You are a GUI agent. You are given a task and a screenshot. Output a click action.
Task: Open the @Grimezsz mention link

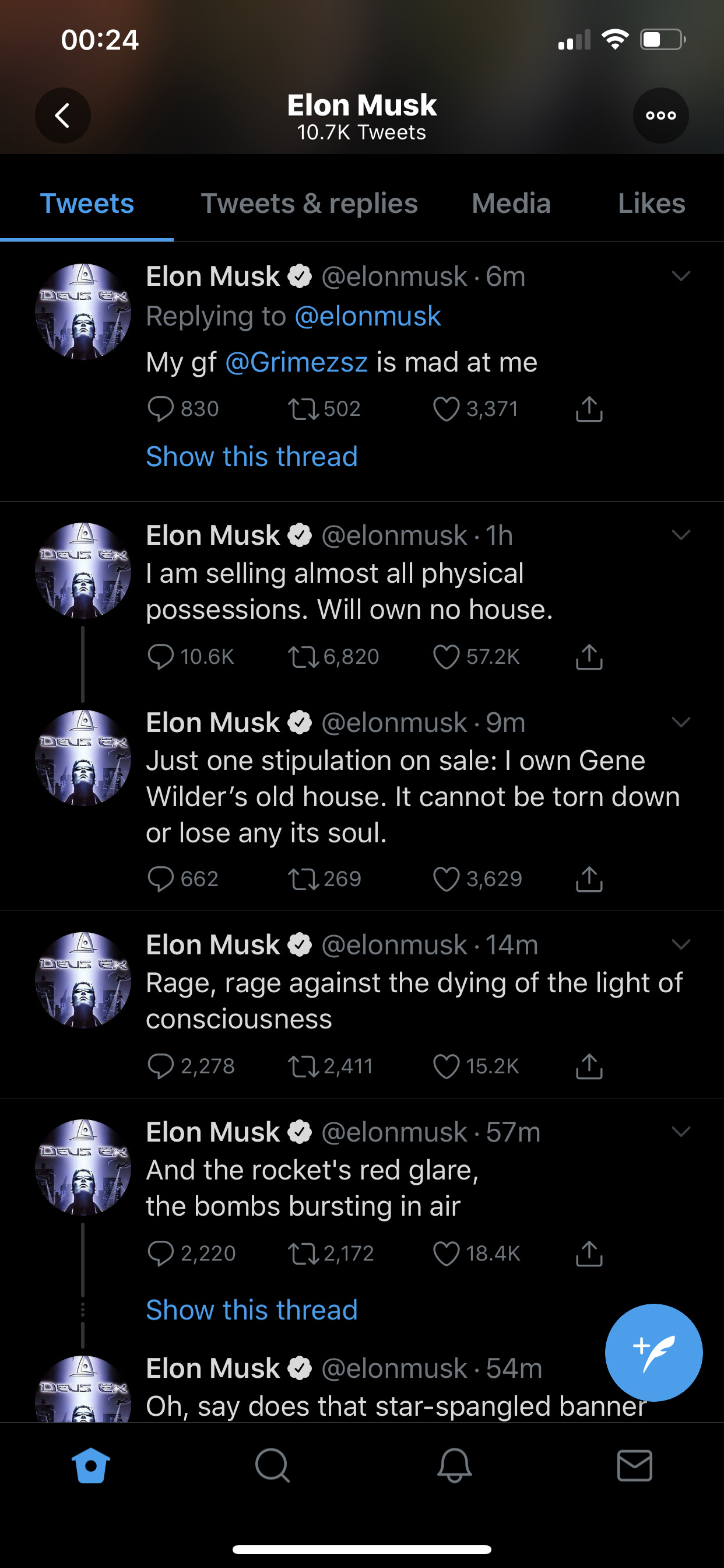coord(296,362)
